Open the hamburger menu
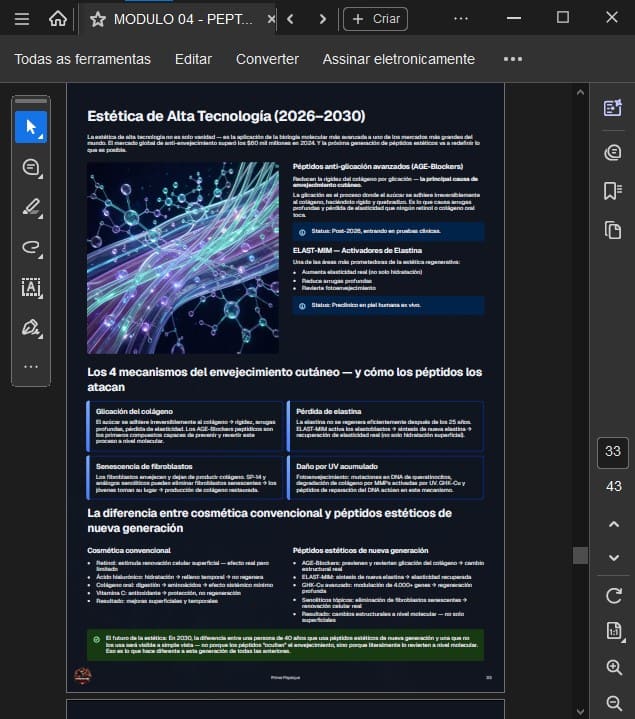This screenshot has height=719, width=635. (x=22, y=19)
